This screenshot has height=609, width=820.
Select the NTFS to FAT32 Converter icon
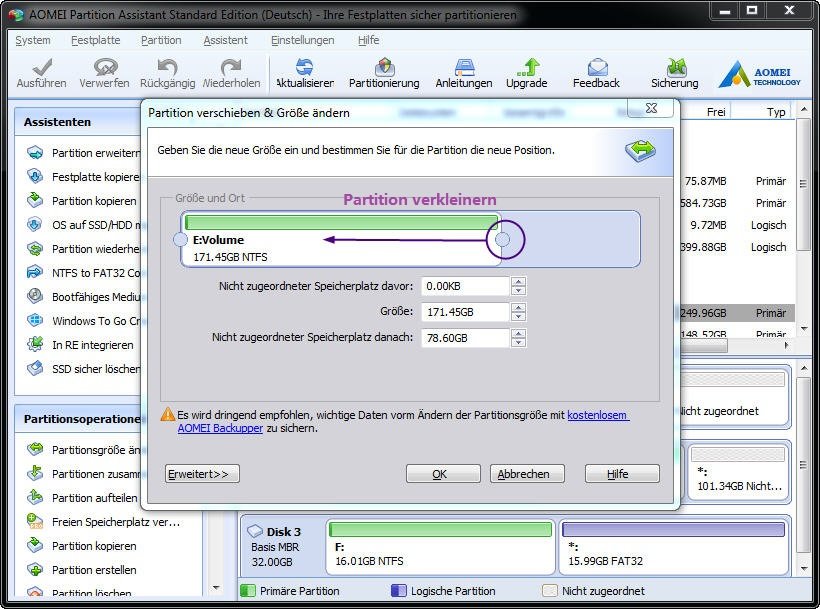(x=35, y=272)
